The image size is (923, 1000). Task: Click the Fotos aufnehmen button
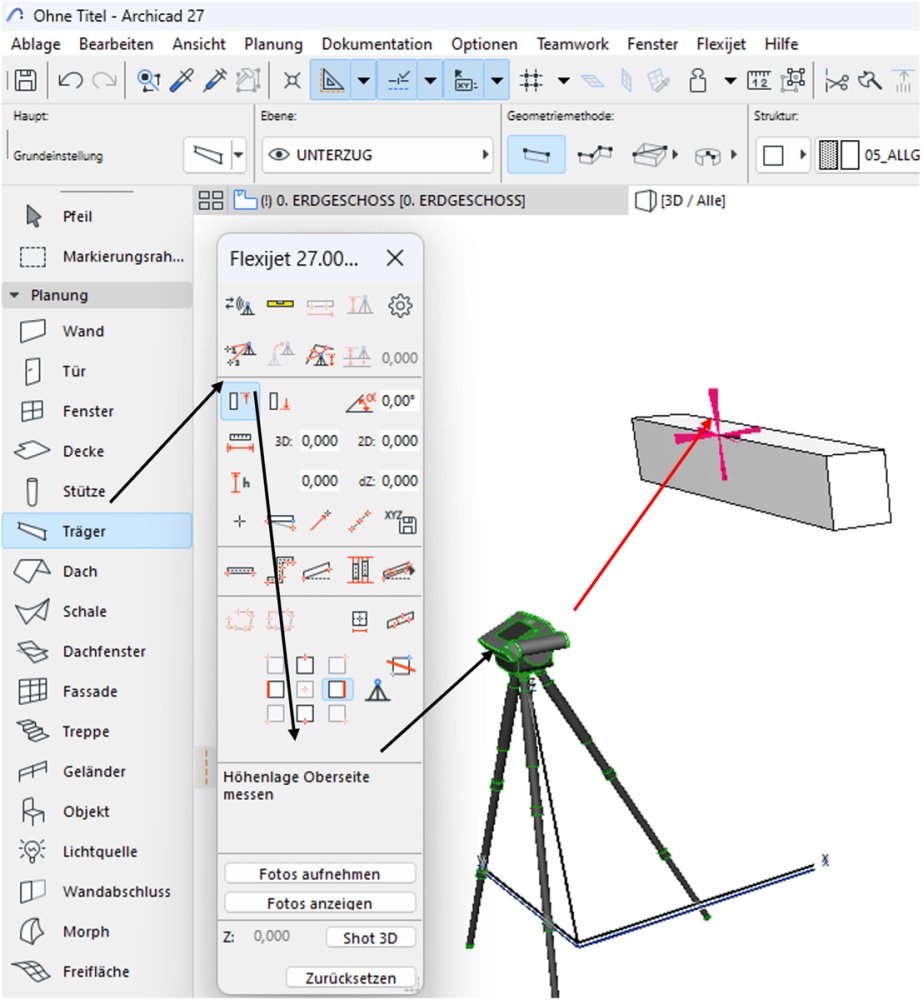tap(320, 874)
